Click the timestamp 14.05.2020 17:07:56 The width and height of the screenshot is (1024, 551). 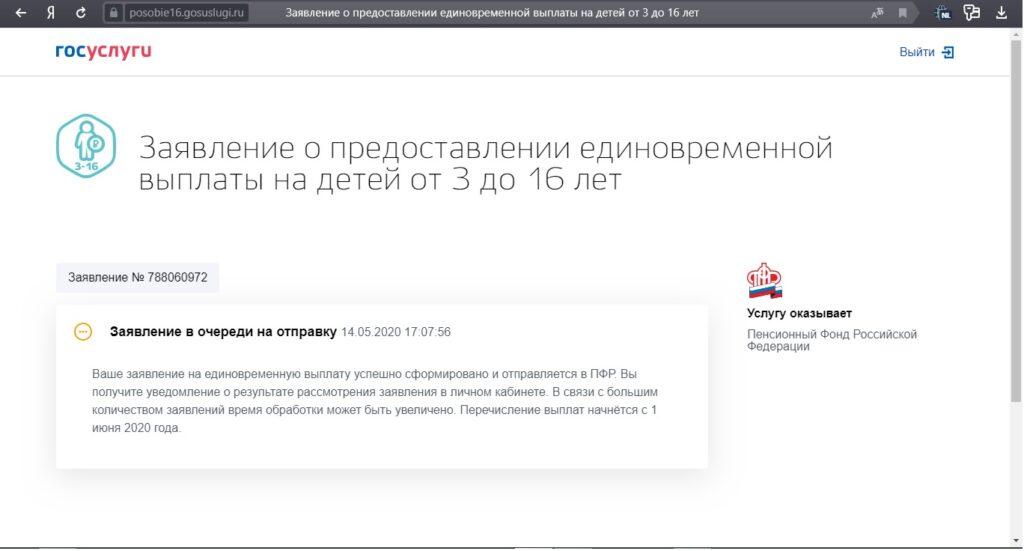pyautogui.click(x=396, y=332)
